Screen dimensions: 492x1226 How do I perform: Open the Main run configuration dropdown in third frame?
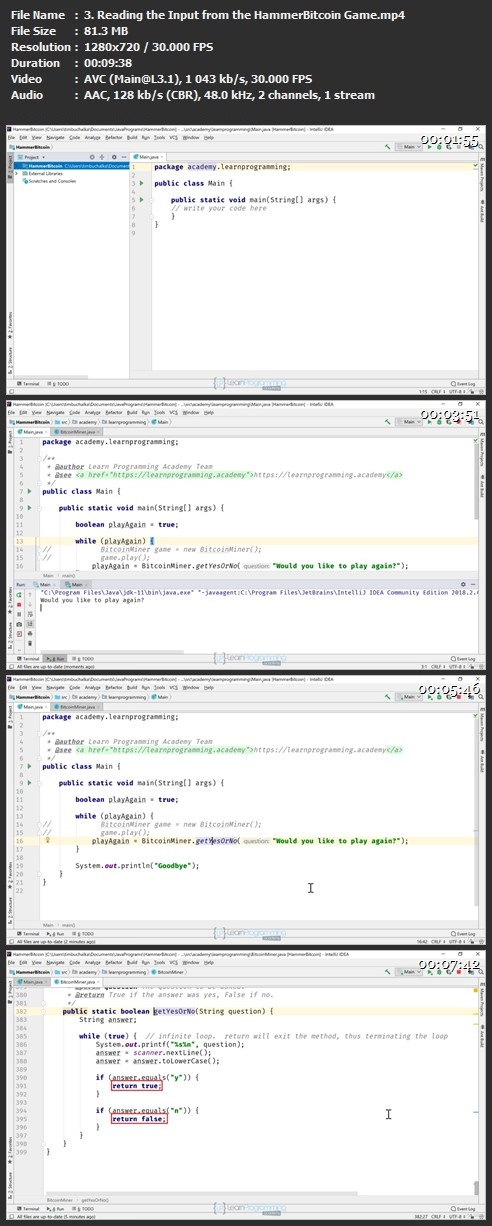(410, 696)
